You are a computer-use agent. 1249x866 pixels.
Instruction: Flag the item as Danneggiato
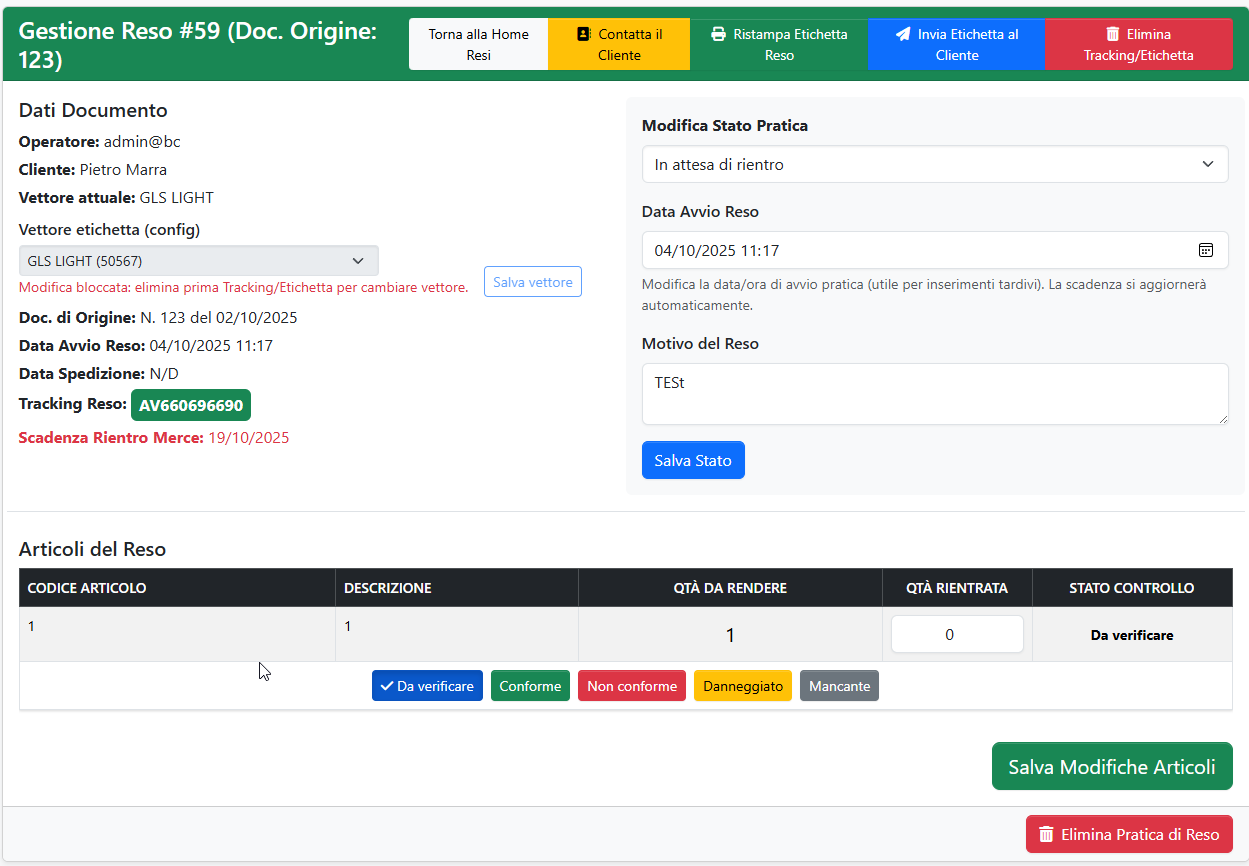[743, 686]
